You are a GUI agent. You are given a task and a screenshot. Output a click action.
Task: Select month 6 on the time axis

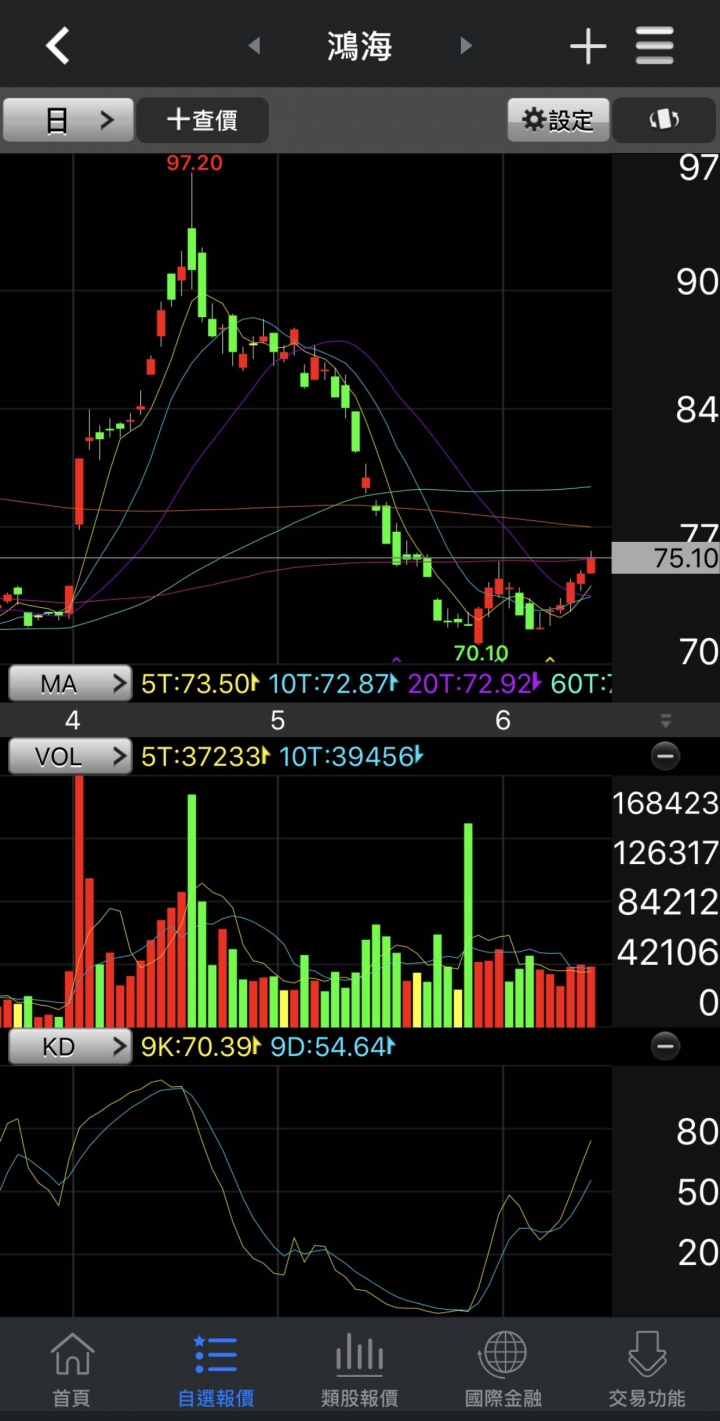click(x=502, y=720)
